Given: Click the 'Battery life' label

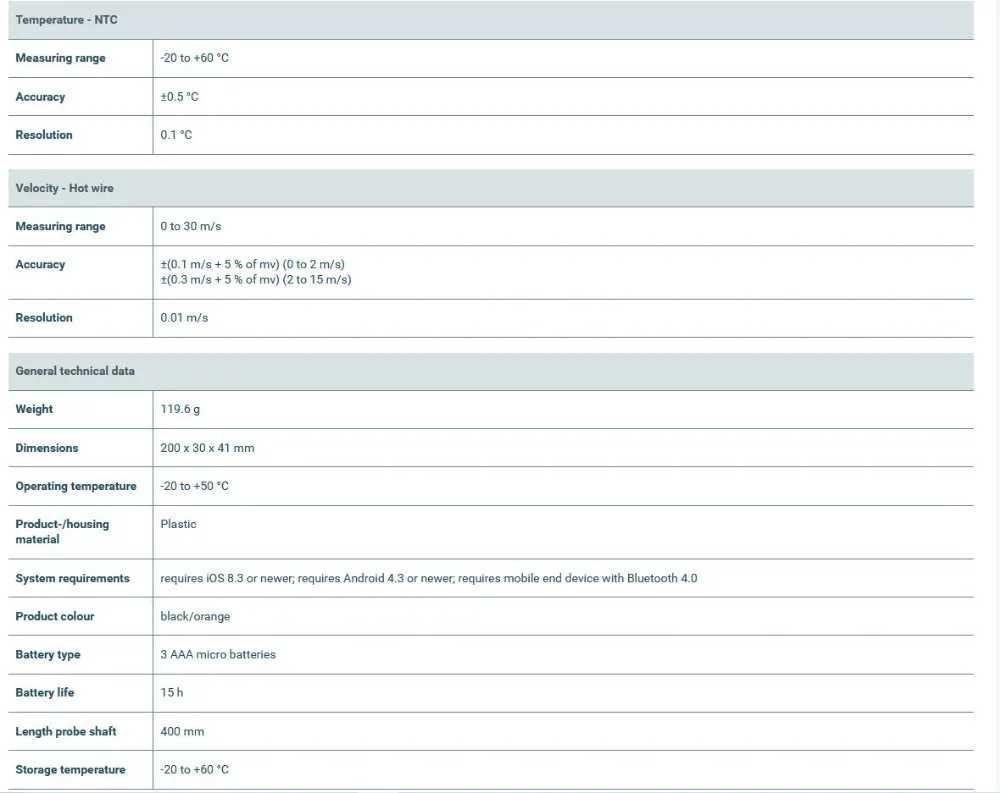Looking at the screenshot, I should (45, 693).
